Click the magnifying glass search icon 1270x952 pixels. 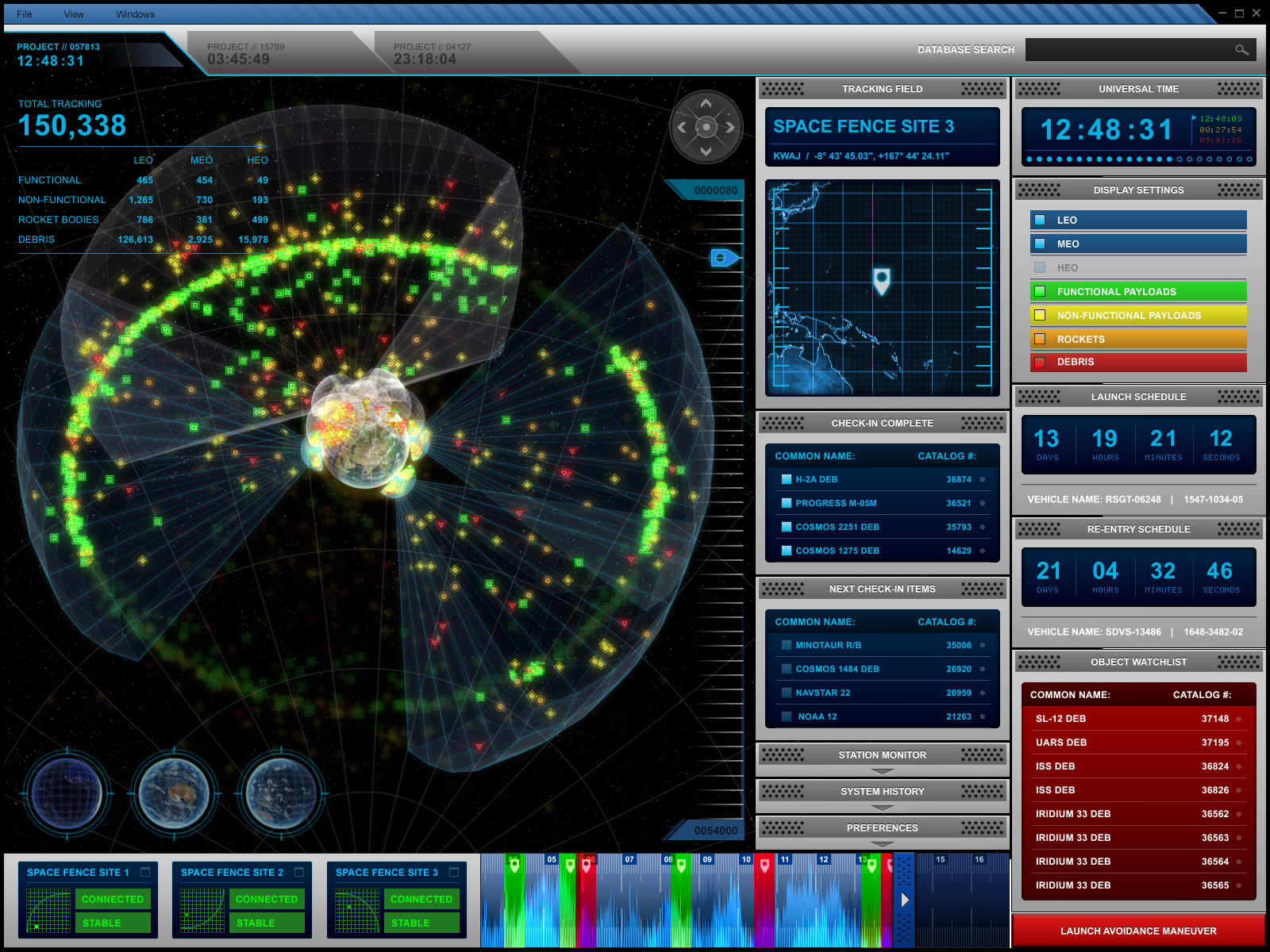(1241, 49)
